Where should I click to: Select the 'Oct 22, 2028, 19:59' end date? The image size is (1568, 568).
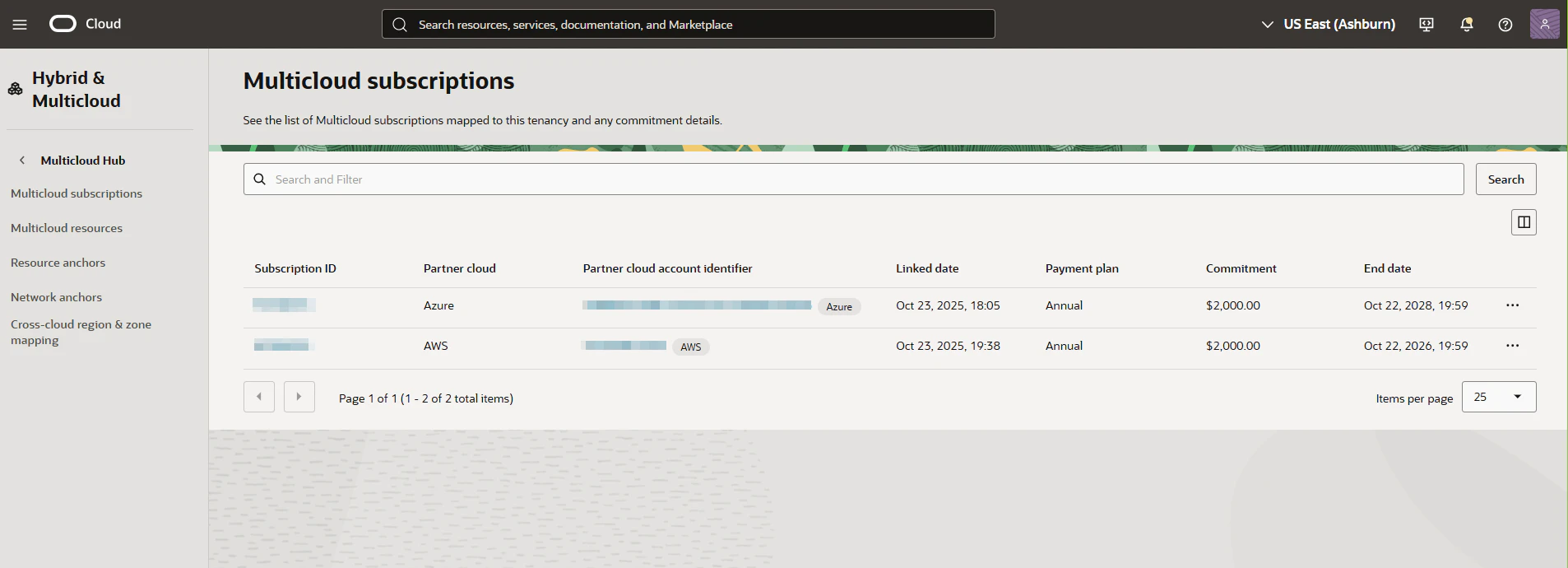click(x=1416, y=305)
